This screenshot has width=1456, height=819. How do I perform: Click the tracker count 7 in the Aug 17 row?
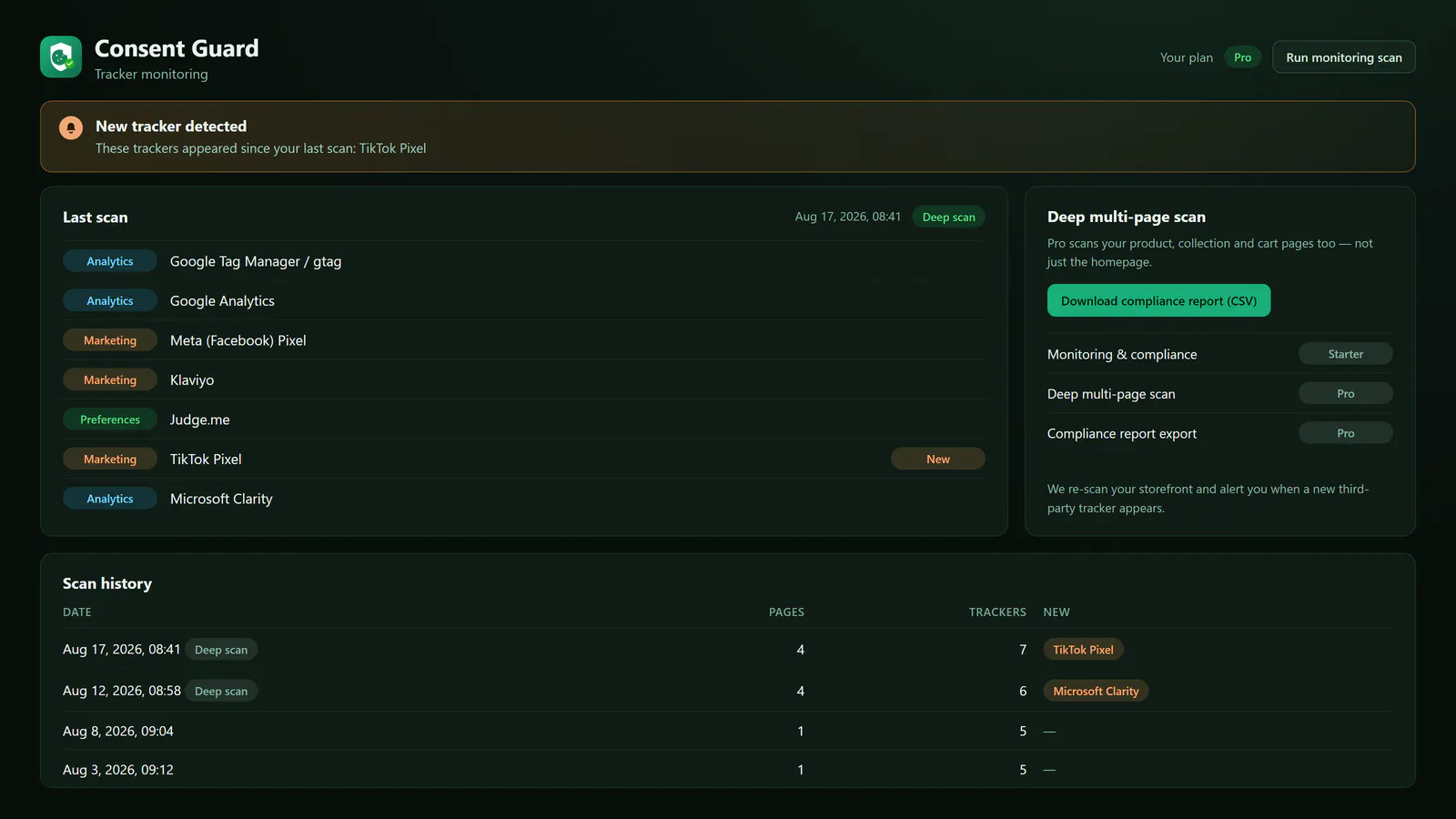pyautogui.click(x=1023, y=650)
